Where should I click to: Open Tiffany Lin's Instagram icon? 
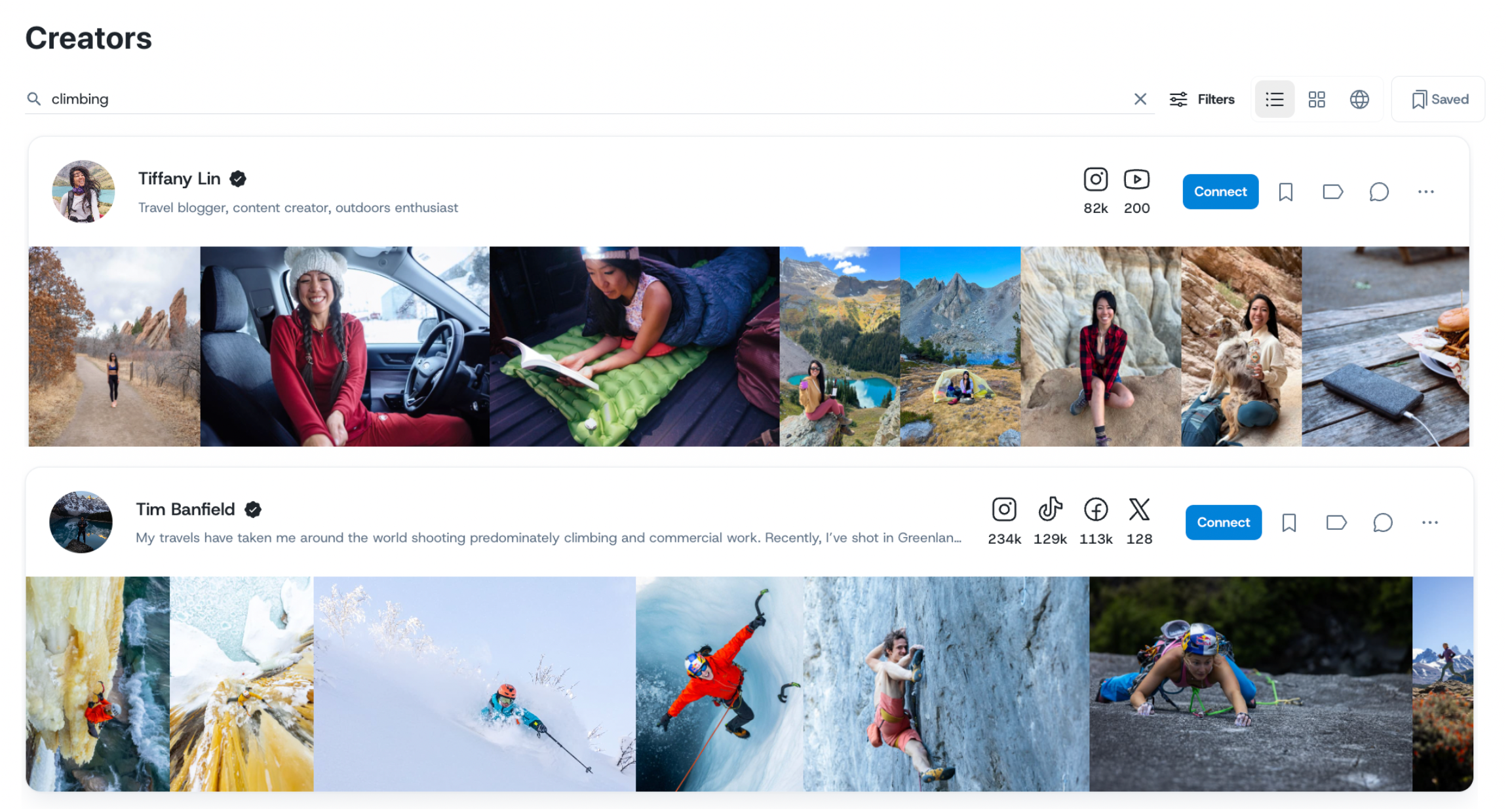point(1095,179)
